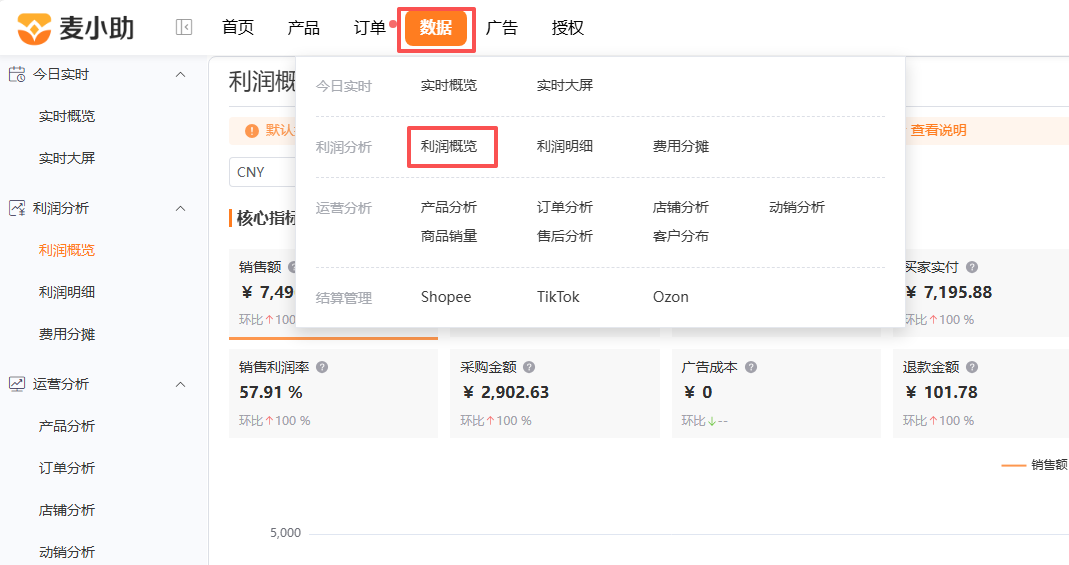
Task: Click the 运营分析 chart icon in sidebar
Action: (x=17, y=384)
